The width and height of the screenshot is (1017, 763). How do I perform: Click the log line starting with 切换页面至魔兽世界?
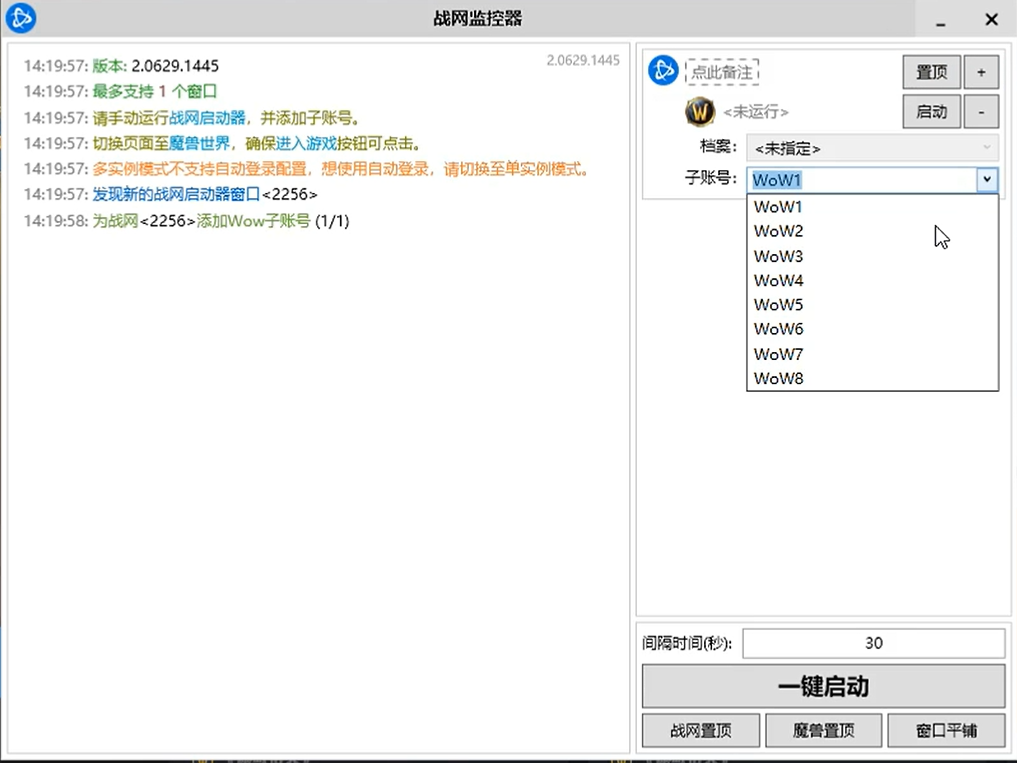click(x=222, y=143)
